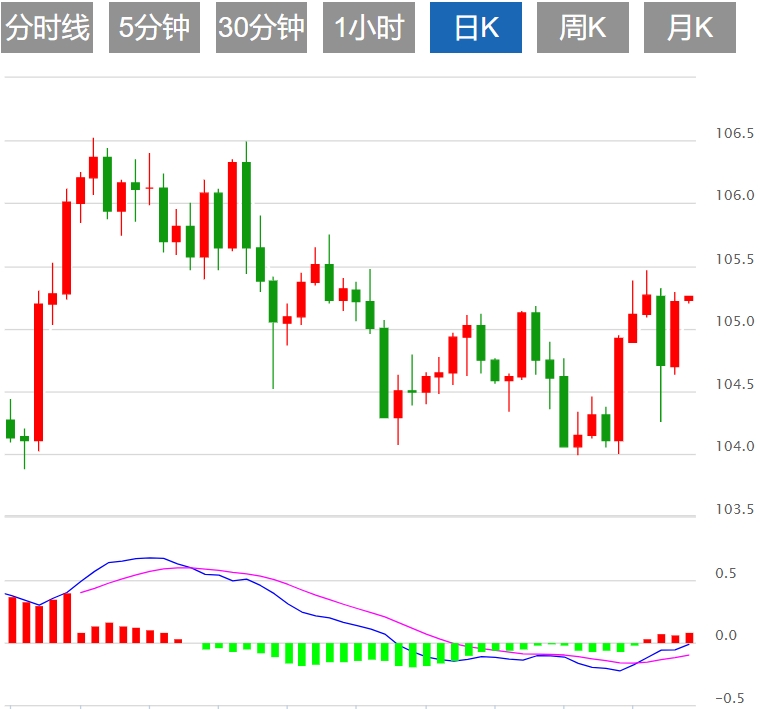Click the leftmost red MACD histogram bar
760x709 pixels.
click(12, 620)
